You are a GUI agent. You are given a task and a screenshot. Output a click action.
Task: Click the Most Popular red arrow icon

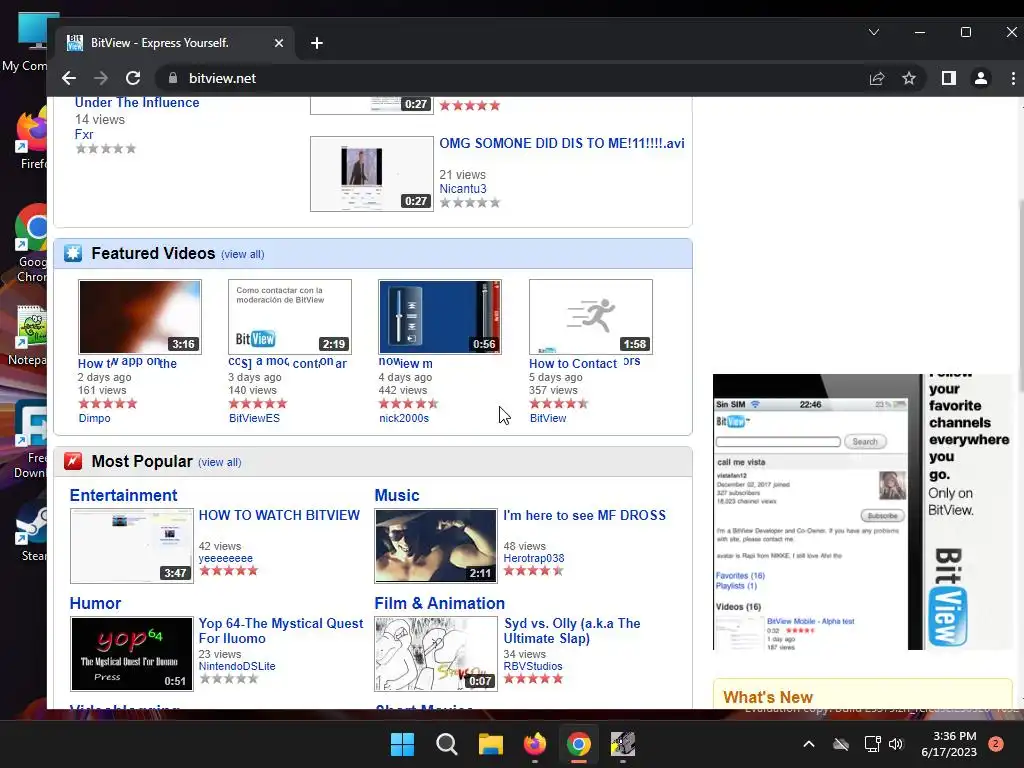(x=73, y=462)
